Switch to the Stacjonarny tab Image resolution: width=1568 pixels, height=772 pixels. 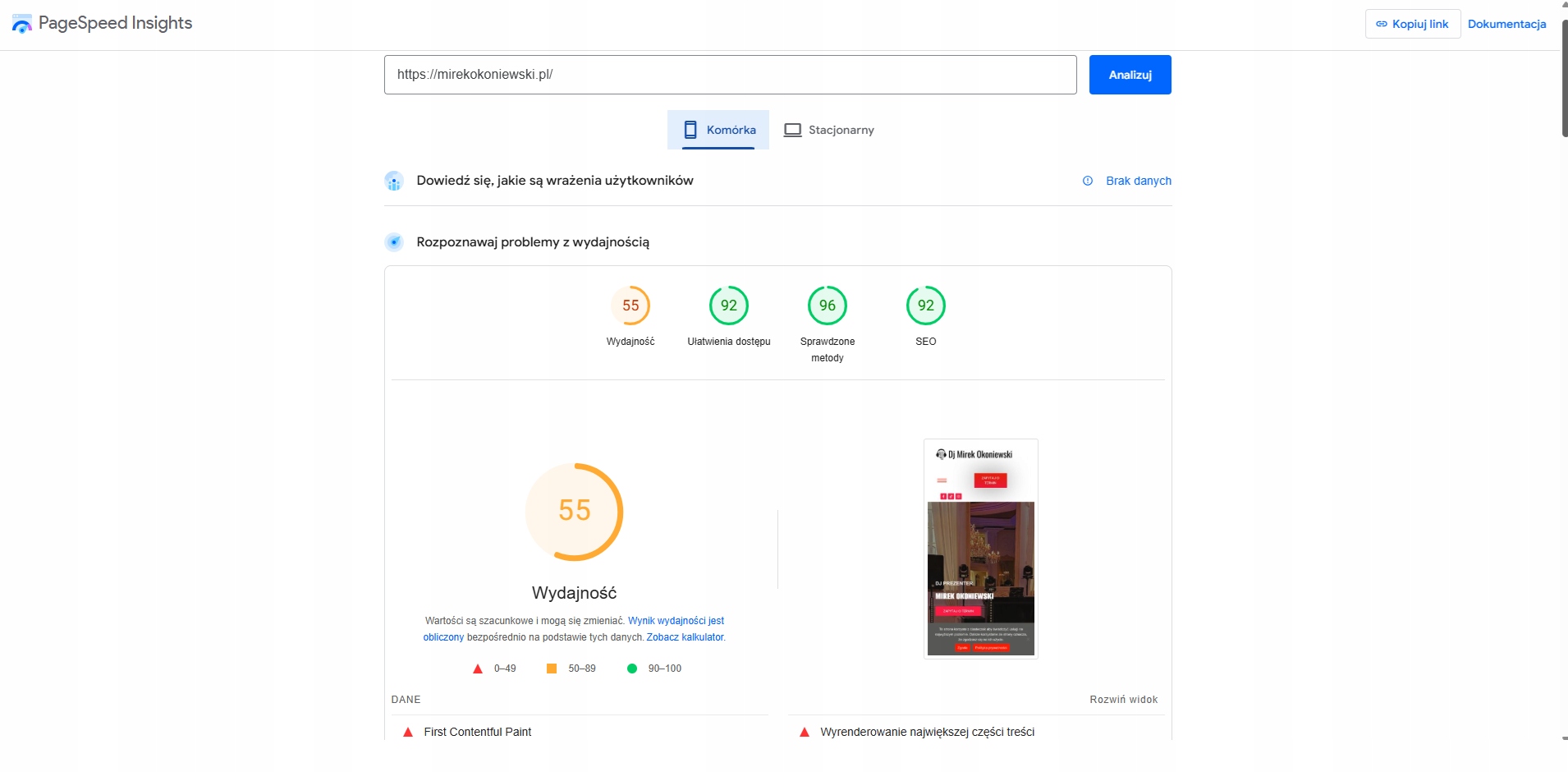pos(829,130)
